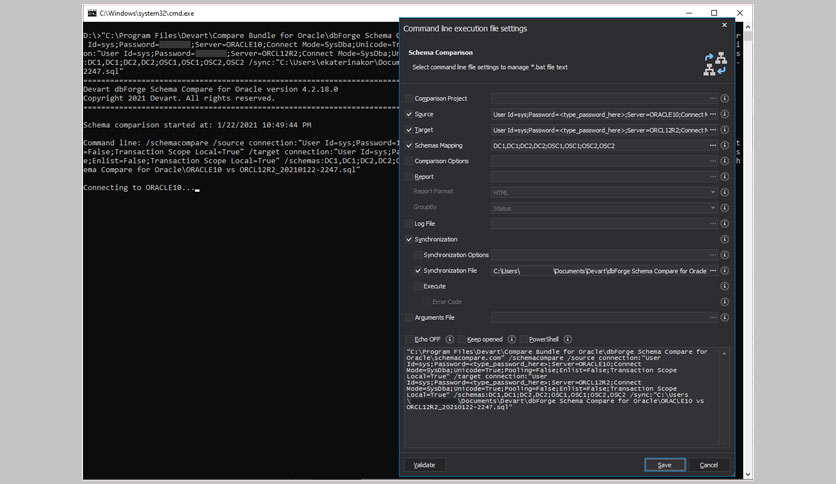Uncheck the Source checkbox

pos(409,114)
